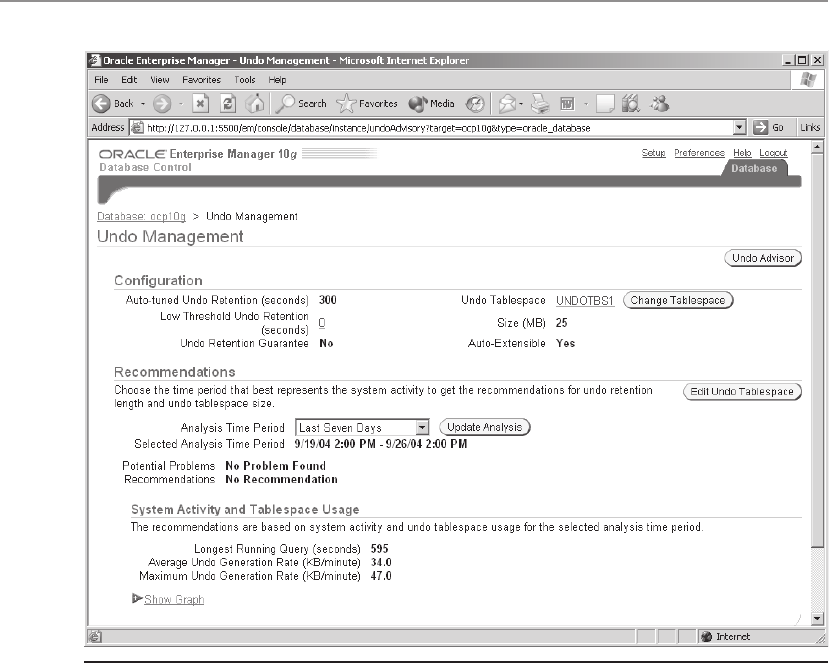
Task: Click the Average Undo Generation Rate value 34.0
Action: point(381,562)
